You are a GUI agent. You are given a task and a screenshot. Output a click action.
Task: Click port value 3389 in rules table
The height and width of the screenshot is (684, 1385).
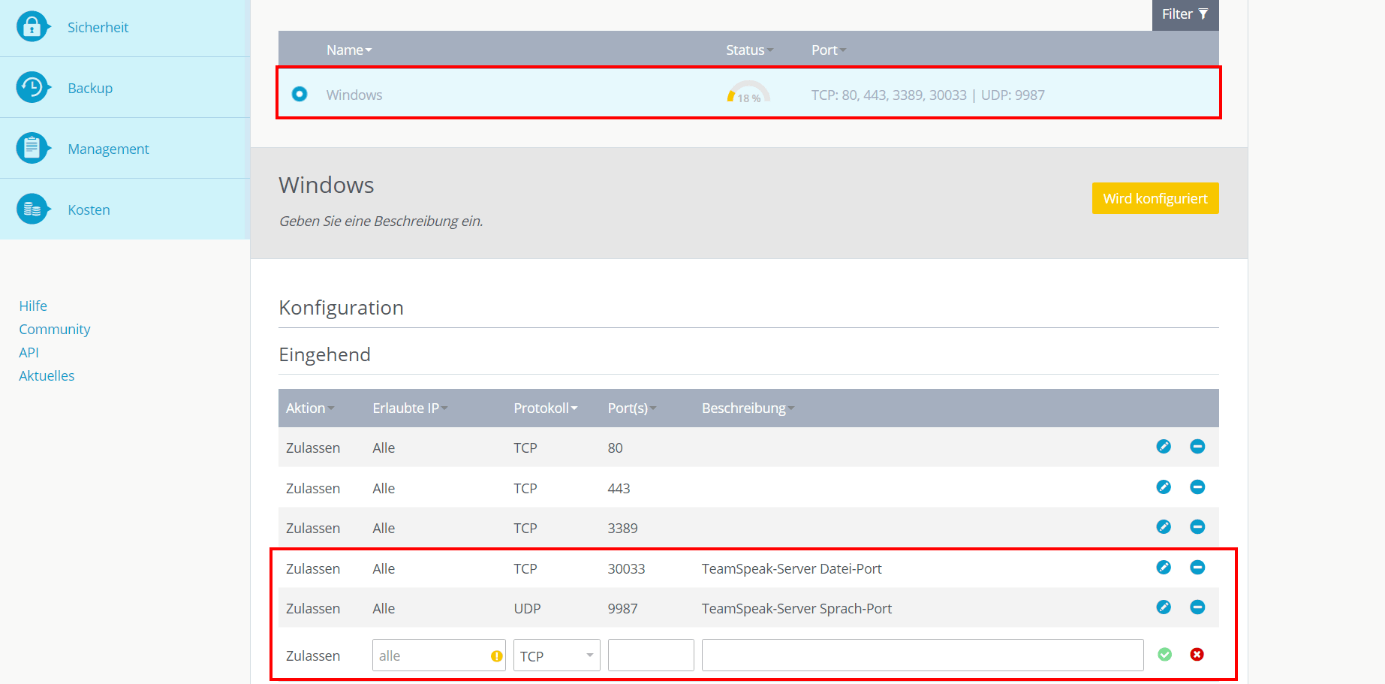coord(623,528)
